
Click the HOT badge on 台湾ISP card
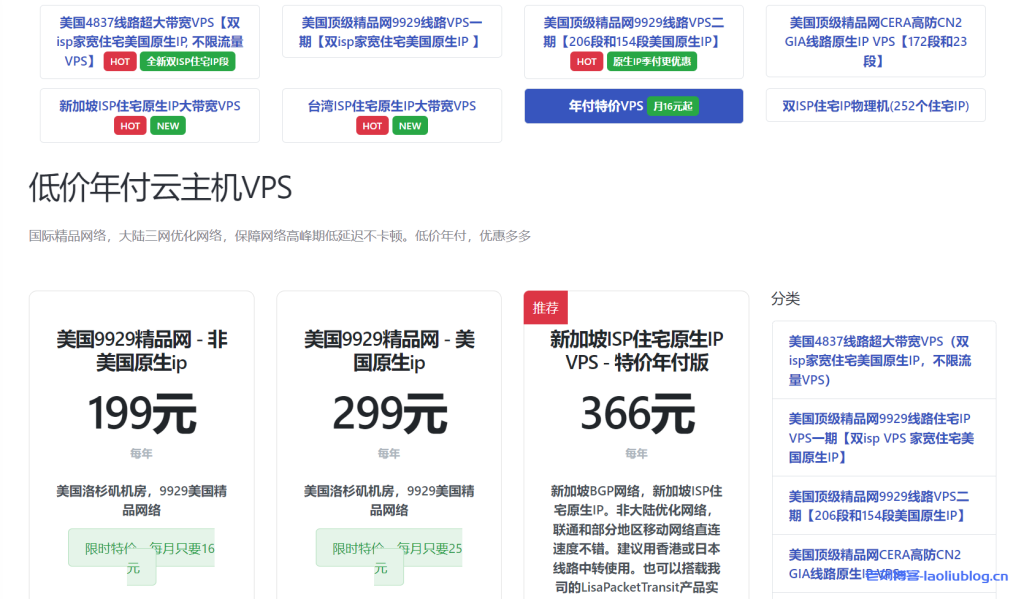pos(372,125)
